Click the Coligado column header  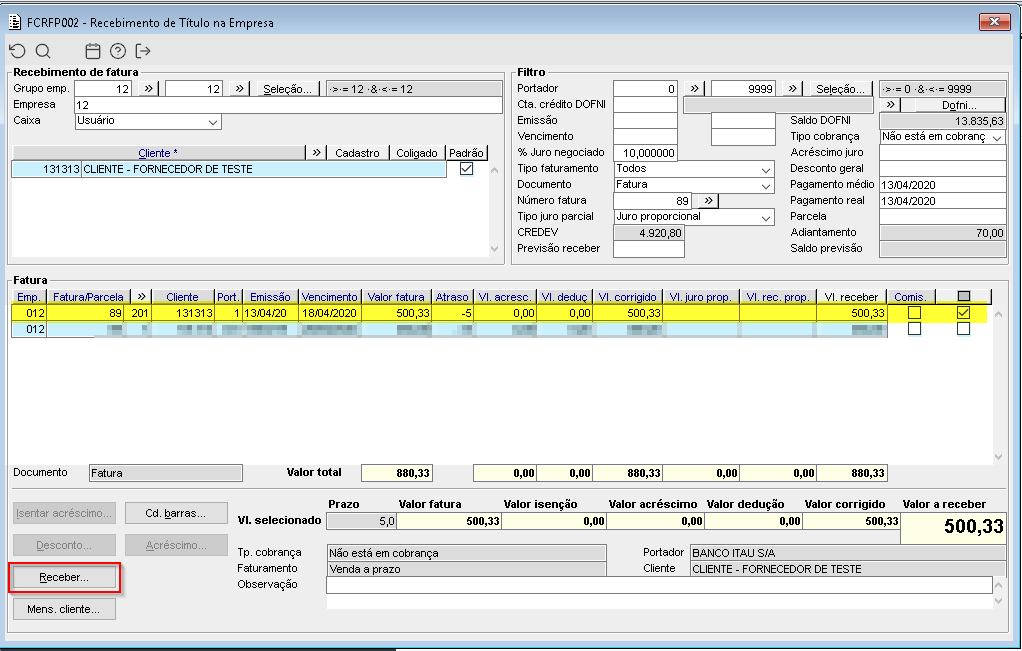tap(416, 153)
